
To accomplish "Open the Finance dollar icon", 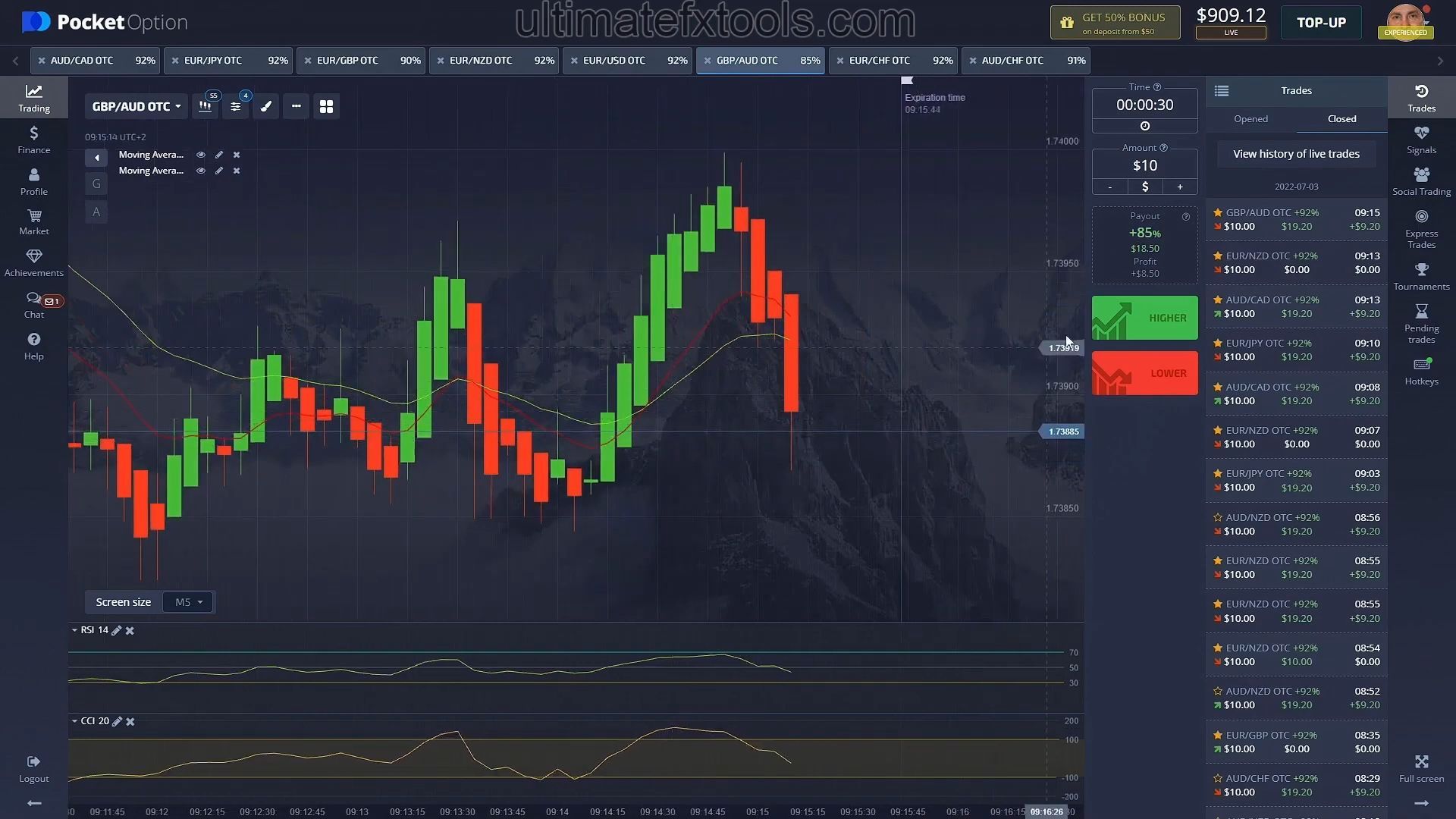I will (x=33, y=140).
